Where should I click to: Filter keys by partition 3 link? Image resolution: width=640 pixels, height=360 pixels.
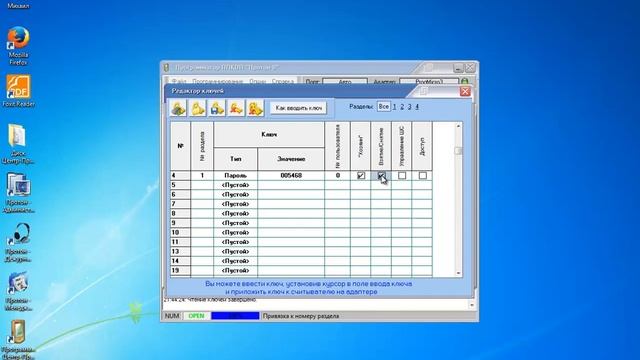[x=410, y=107]
